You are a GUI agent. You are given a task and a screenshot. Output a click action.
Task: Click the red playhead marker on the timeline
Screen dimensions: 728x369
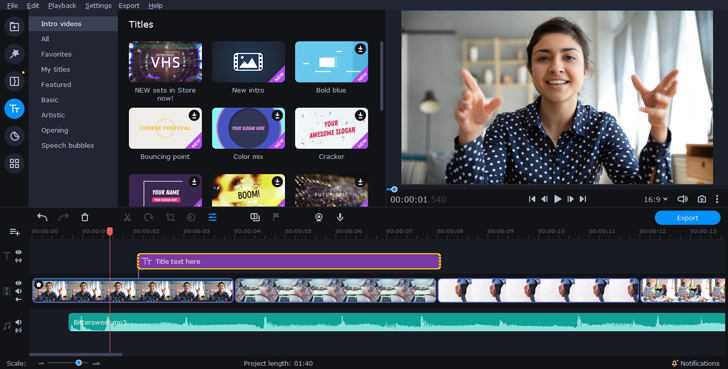pyautogui.click(x=110, y=231)
